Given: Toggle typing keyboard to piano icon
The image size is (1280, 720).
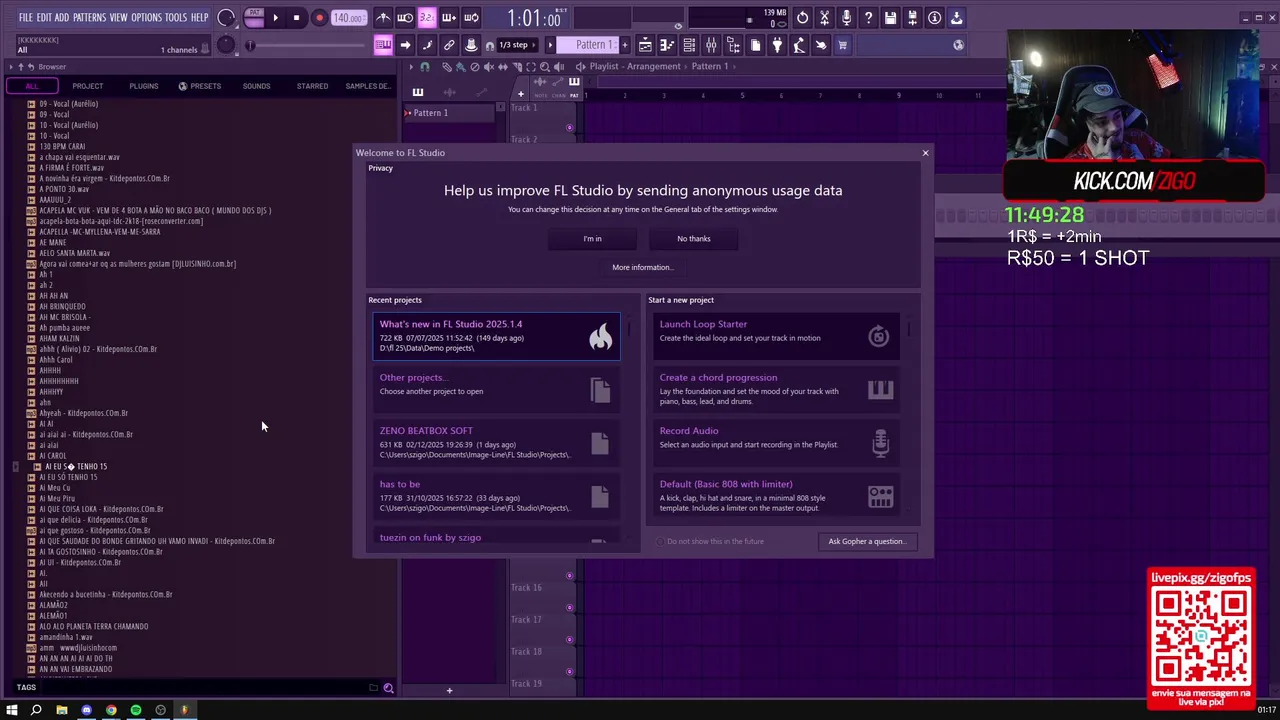Looking at the screenshot, I should click(383, 45).
